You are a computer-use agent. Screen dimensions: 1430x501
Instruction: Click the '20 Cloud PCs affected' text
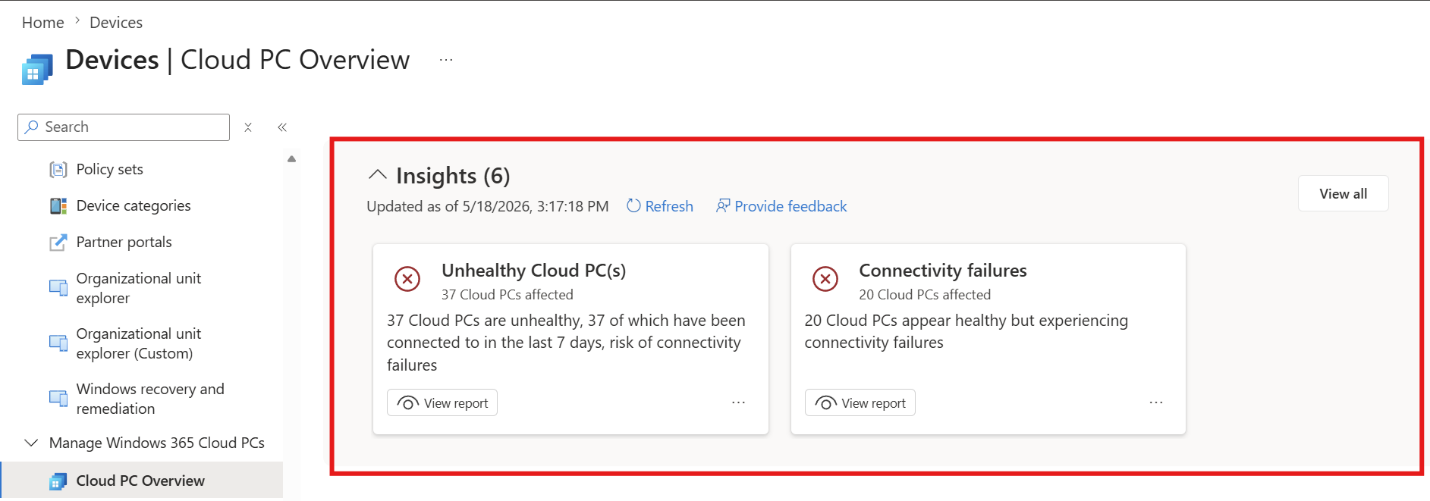[925, 295]
